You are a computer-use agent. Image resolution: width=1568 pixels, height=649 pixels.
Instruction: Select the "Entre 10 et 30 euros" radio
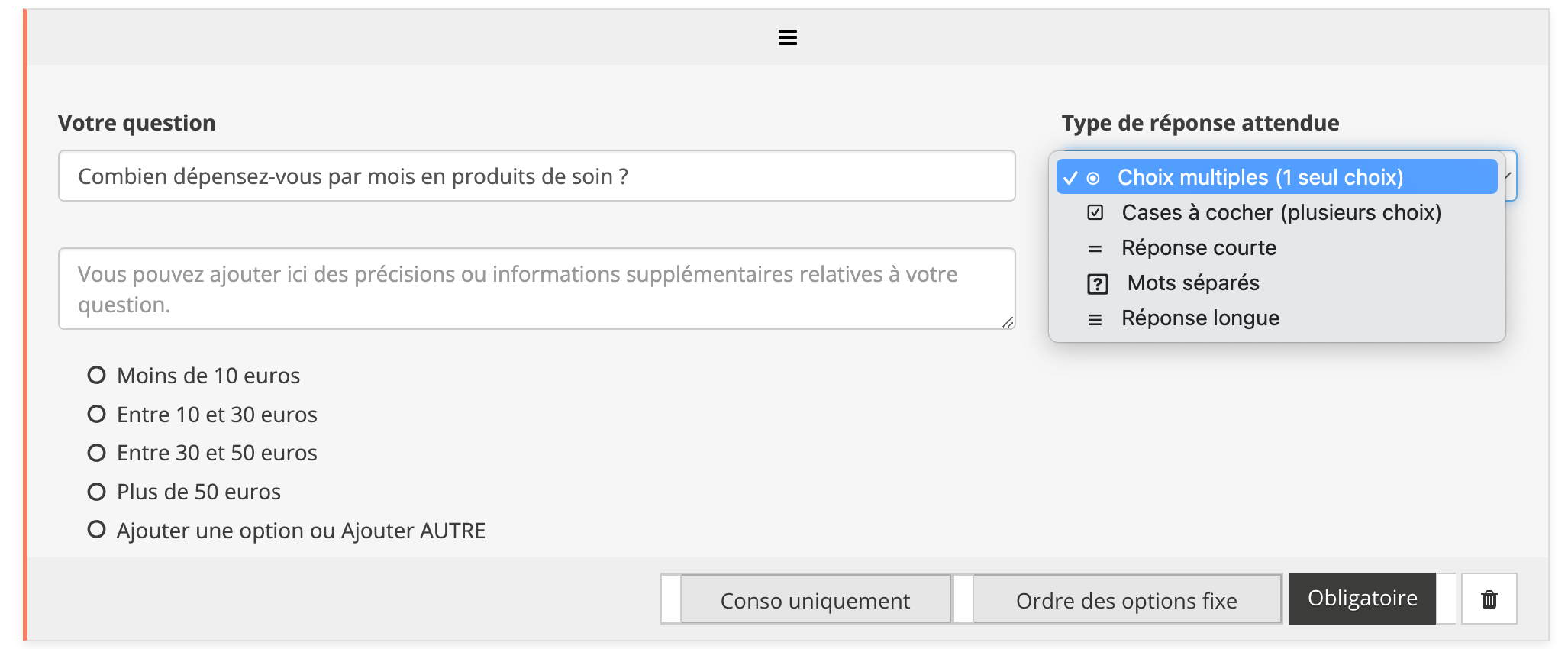tap(96, 414)
